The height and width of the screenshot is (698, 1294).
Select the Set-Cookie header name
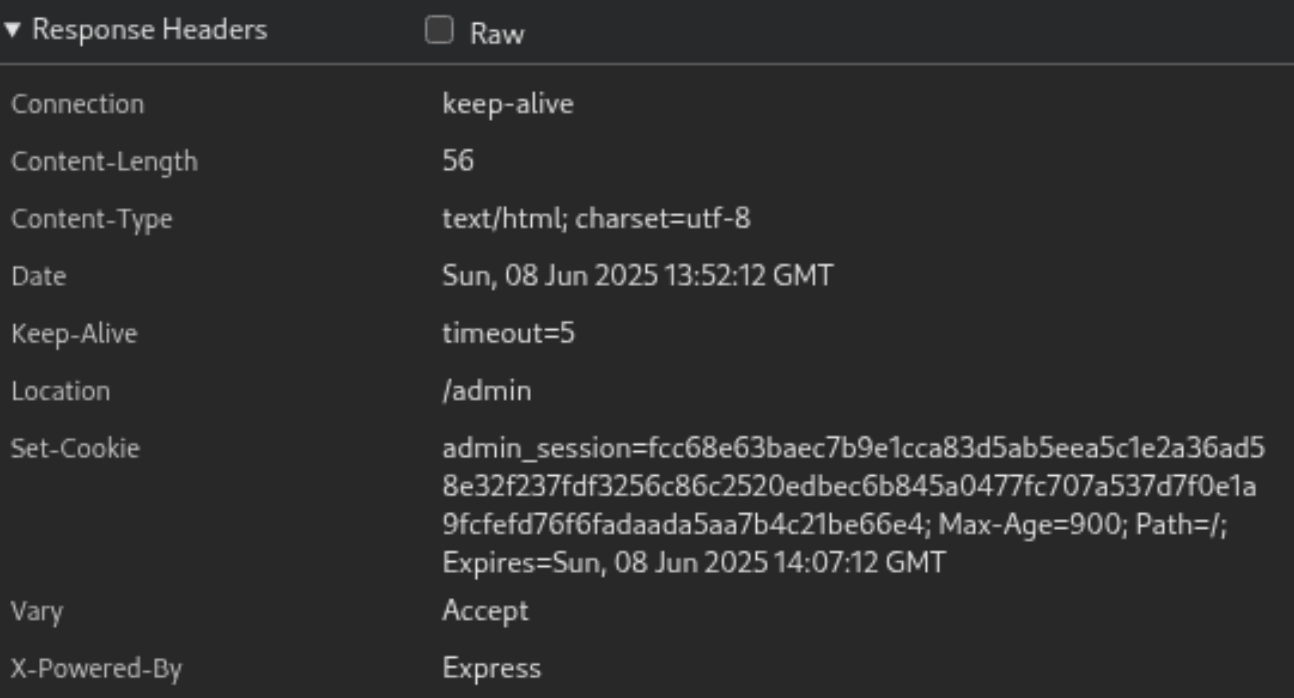tap(75, 448)
